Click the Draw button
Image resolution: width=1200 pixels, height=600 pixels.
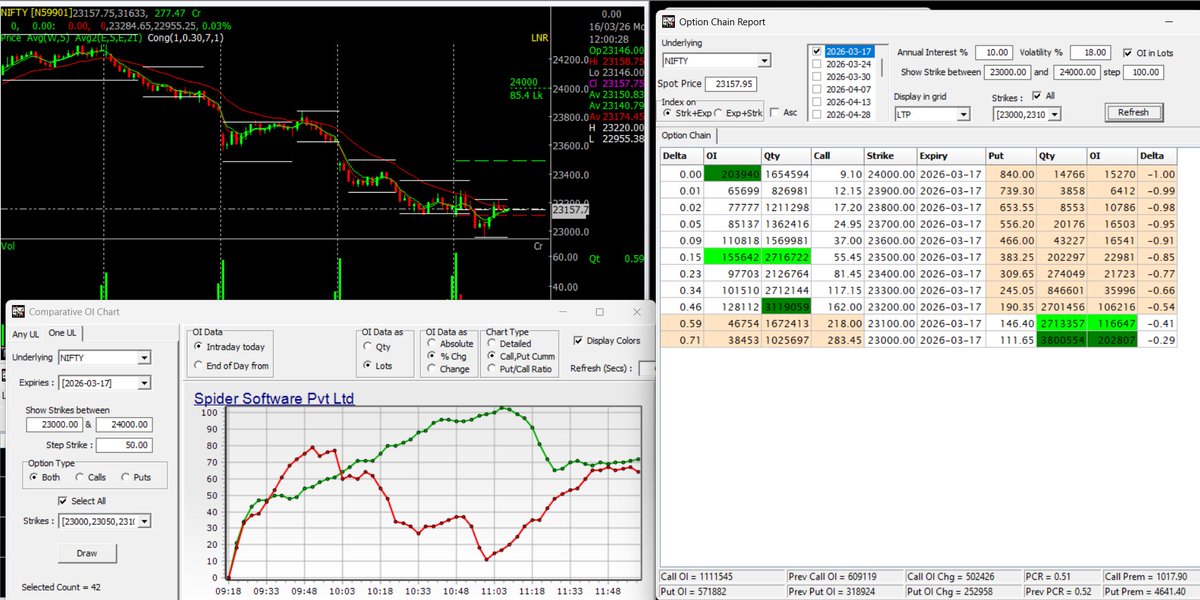pos(87,553)
